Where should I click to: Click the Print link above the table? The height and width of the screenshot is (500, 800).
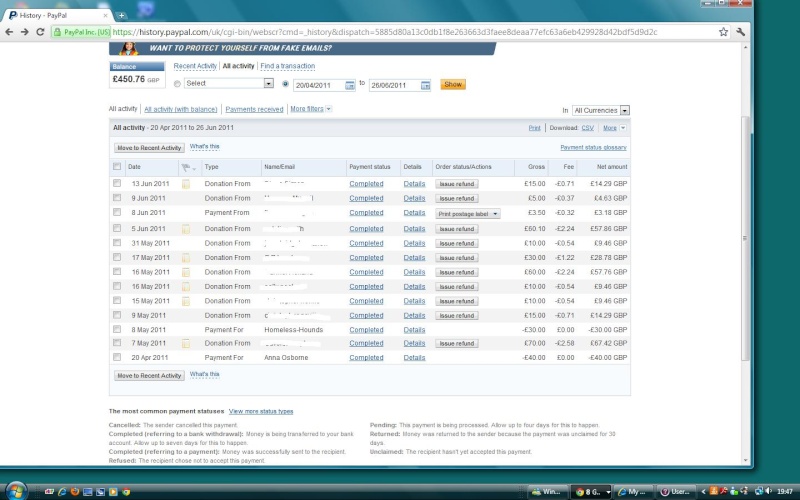pyautogui.click(x=534, y=128)
